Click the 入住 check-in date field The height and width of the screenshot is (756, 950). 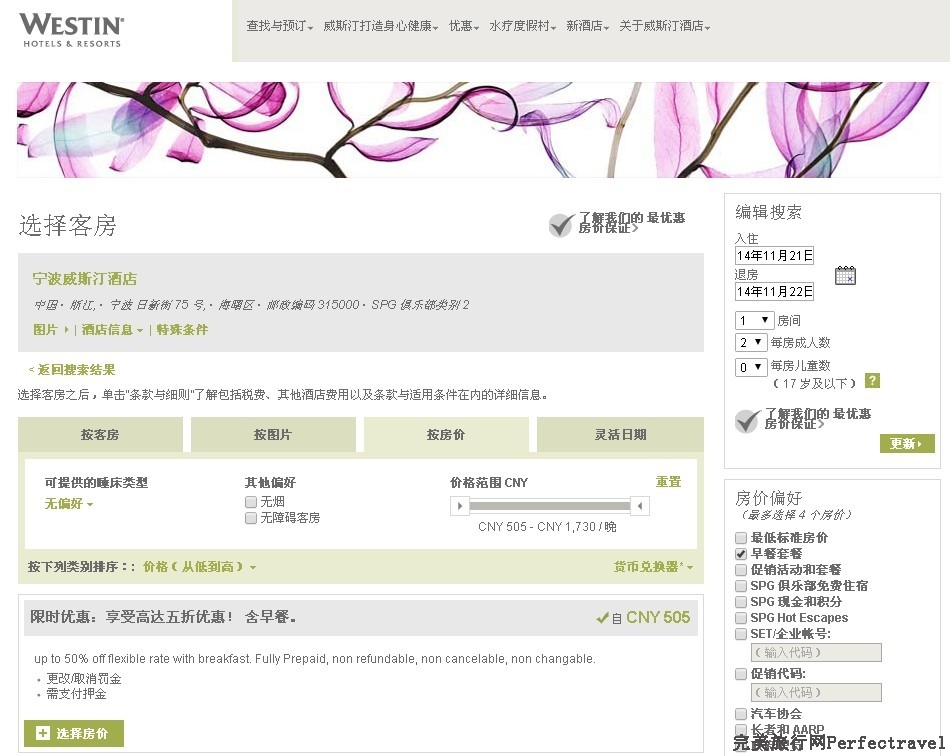point(774,256)
